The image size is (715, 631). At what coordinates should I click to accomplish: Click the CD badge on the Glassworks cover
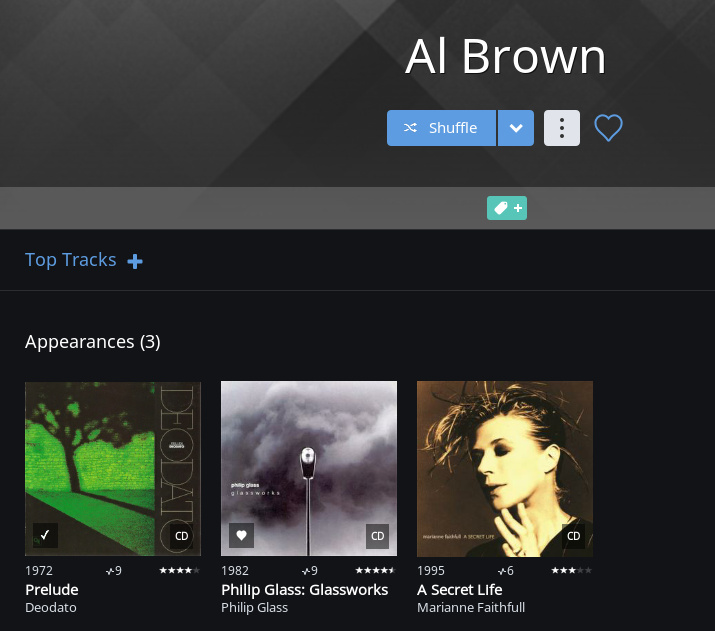click(378, 536)
